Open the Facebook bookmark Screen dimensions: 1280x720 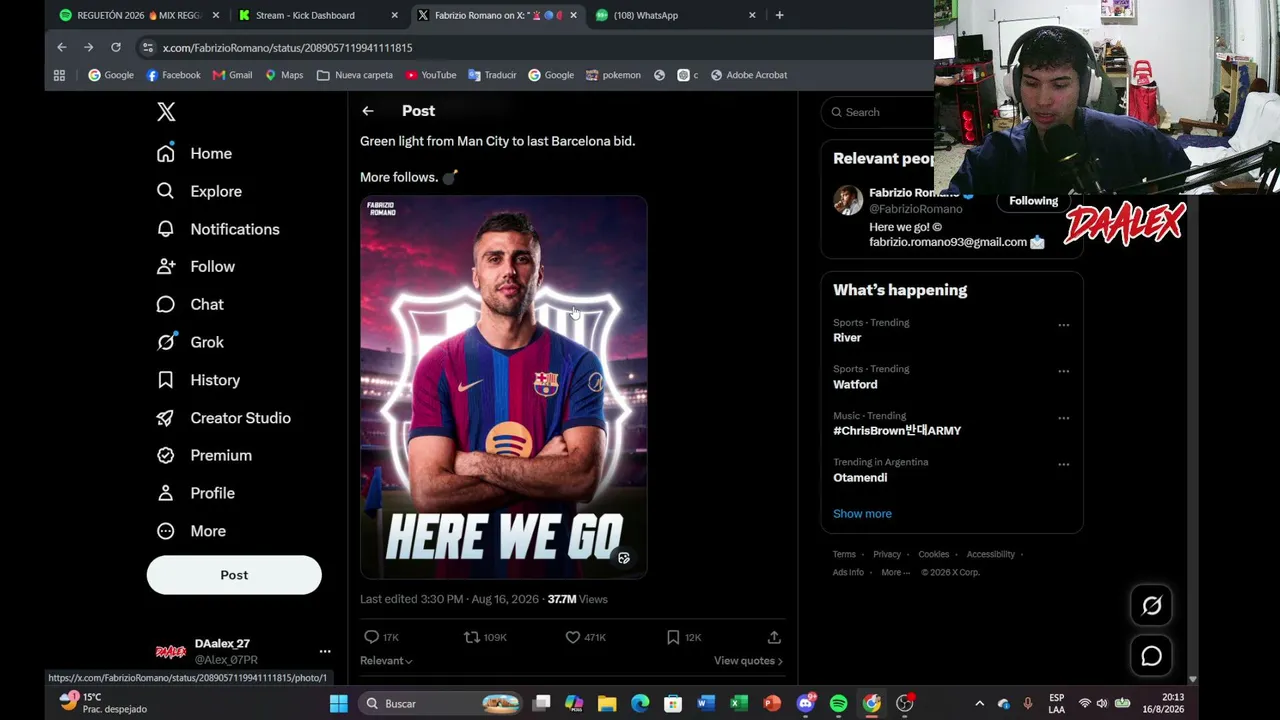(x=173, y=75)
